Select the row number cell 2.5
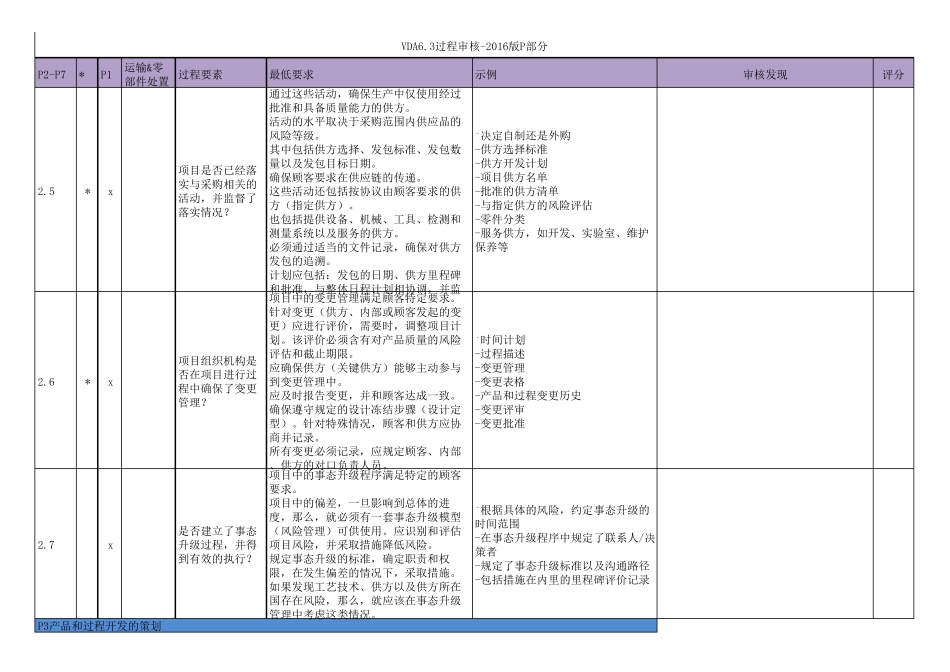Viewport: 950px width, 672px height. pyautogui.click(x=56, y=190)
